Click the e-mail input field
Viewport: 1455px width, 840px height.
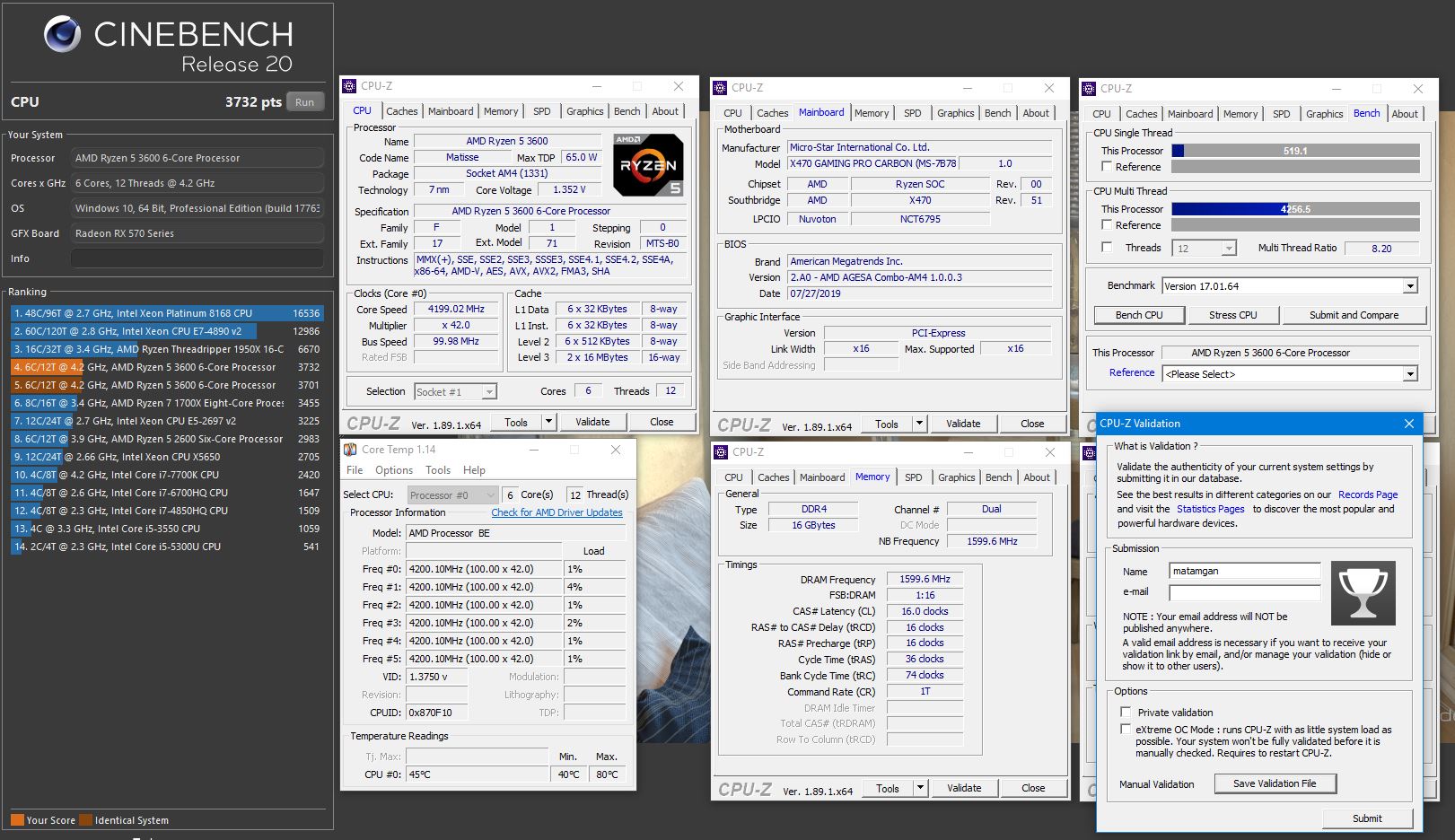pyautogui.click(x=1245, y=591)
